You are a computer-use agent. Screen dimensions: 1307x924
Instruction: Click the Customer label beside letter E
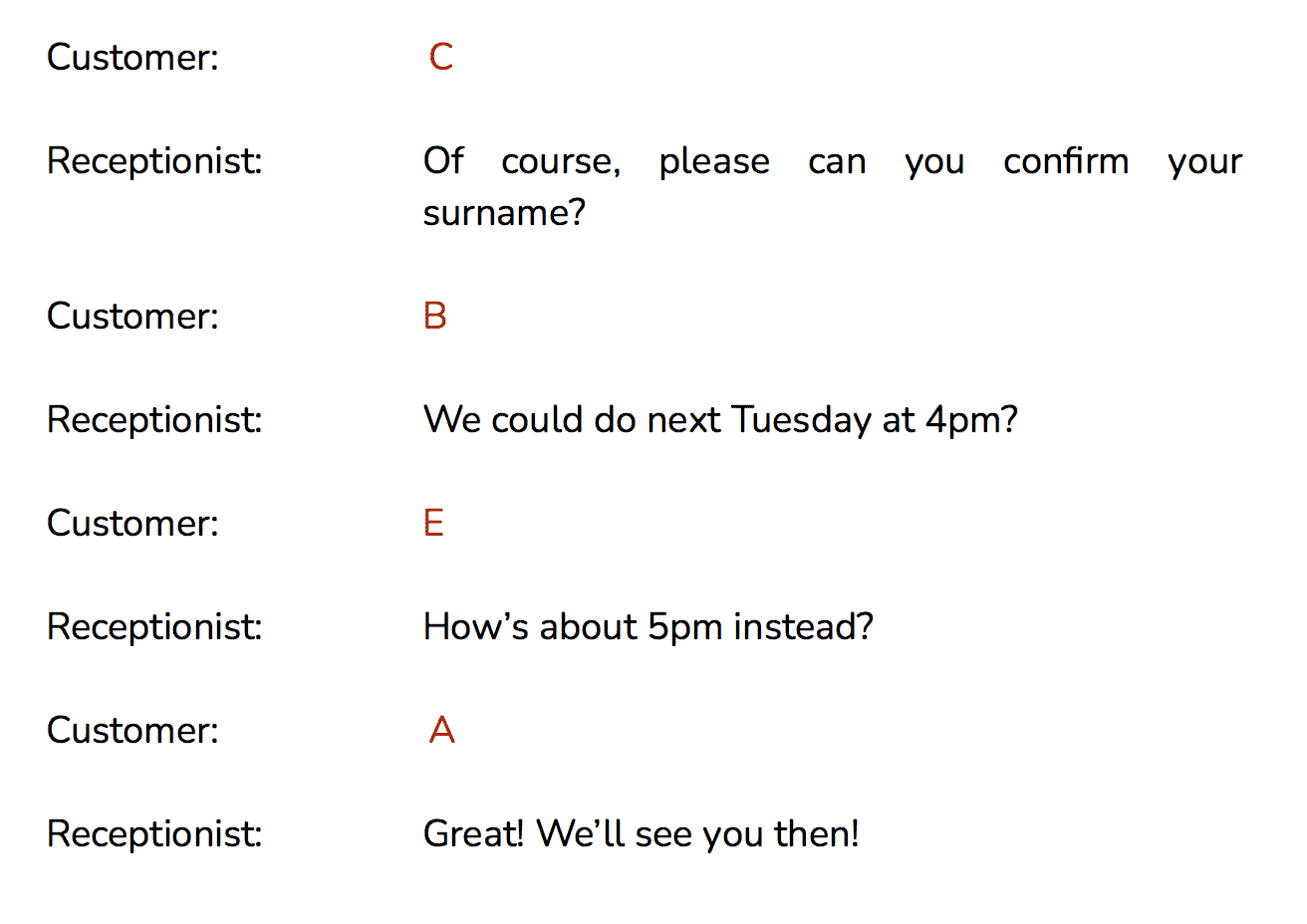click(x=132, y=523)
